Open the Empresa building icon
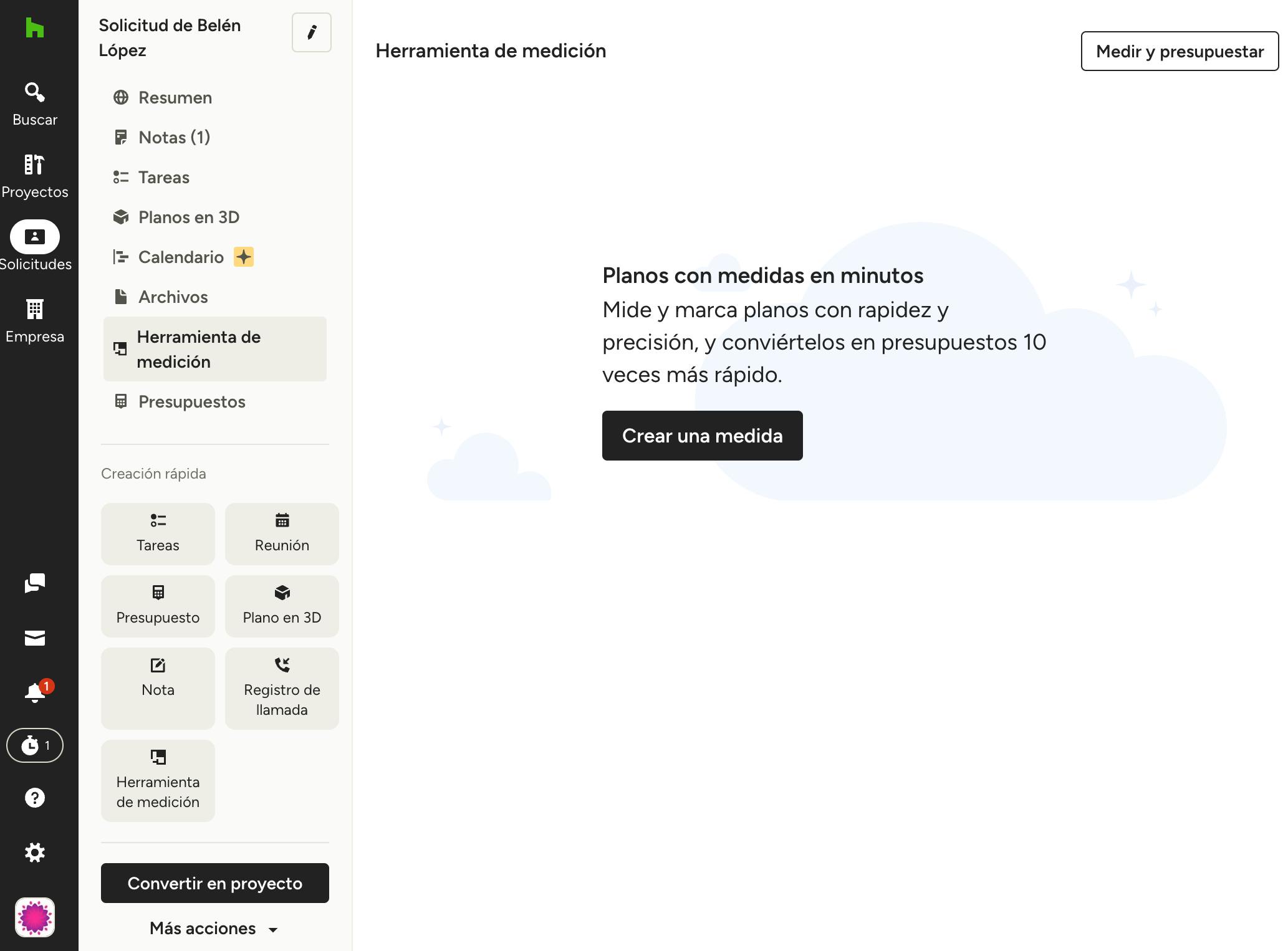Image resolution: width=1288 pixels, height=951 pixels. 34,320
